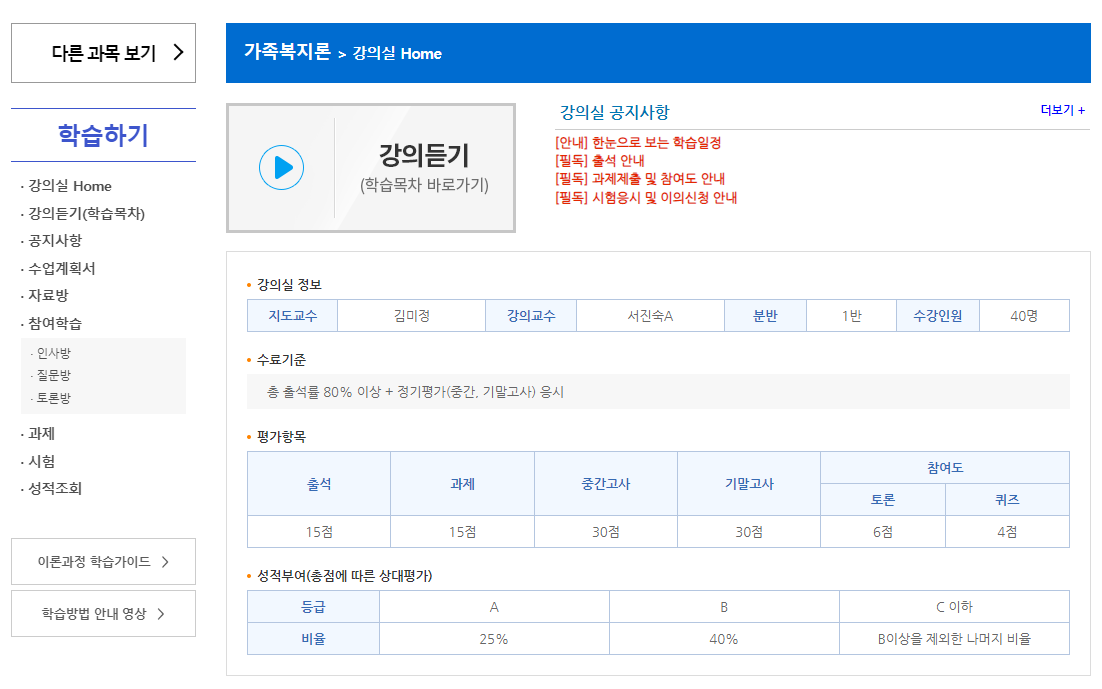
Task: Open notice 시험응시 및 이의신청 안내
Action: (x=646, y=197)
